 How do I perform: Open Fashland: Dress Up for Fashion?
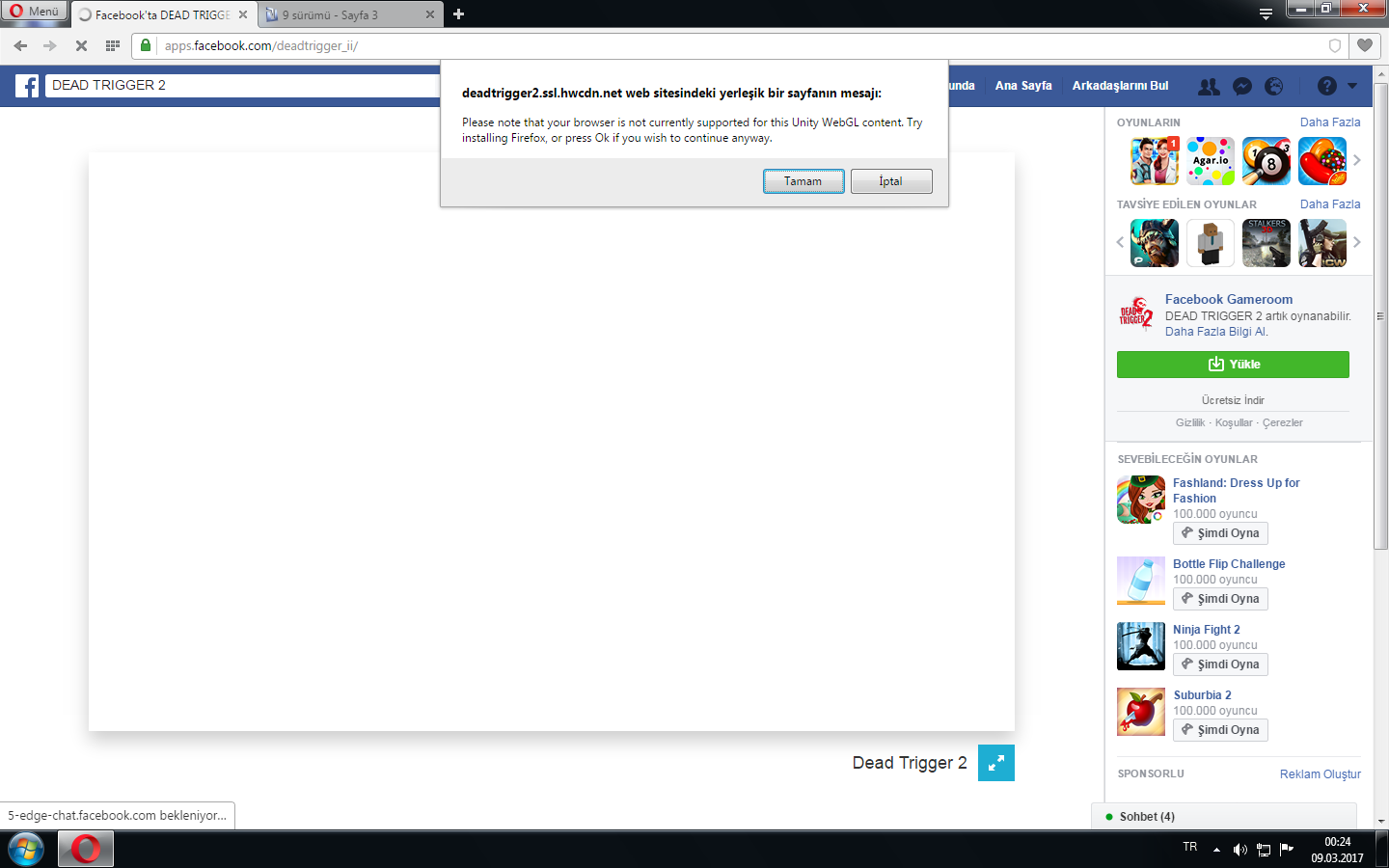tap(1237, 491)
